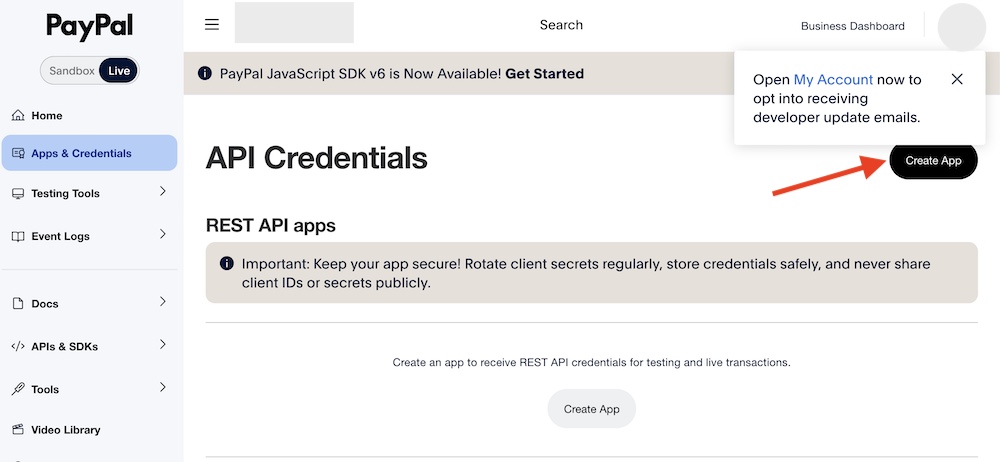Expand the Testing Tools submenu chevron

163,192
